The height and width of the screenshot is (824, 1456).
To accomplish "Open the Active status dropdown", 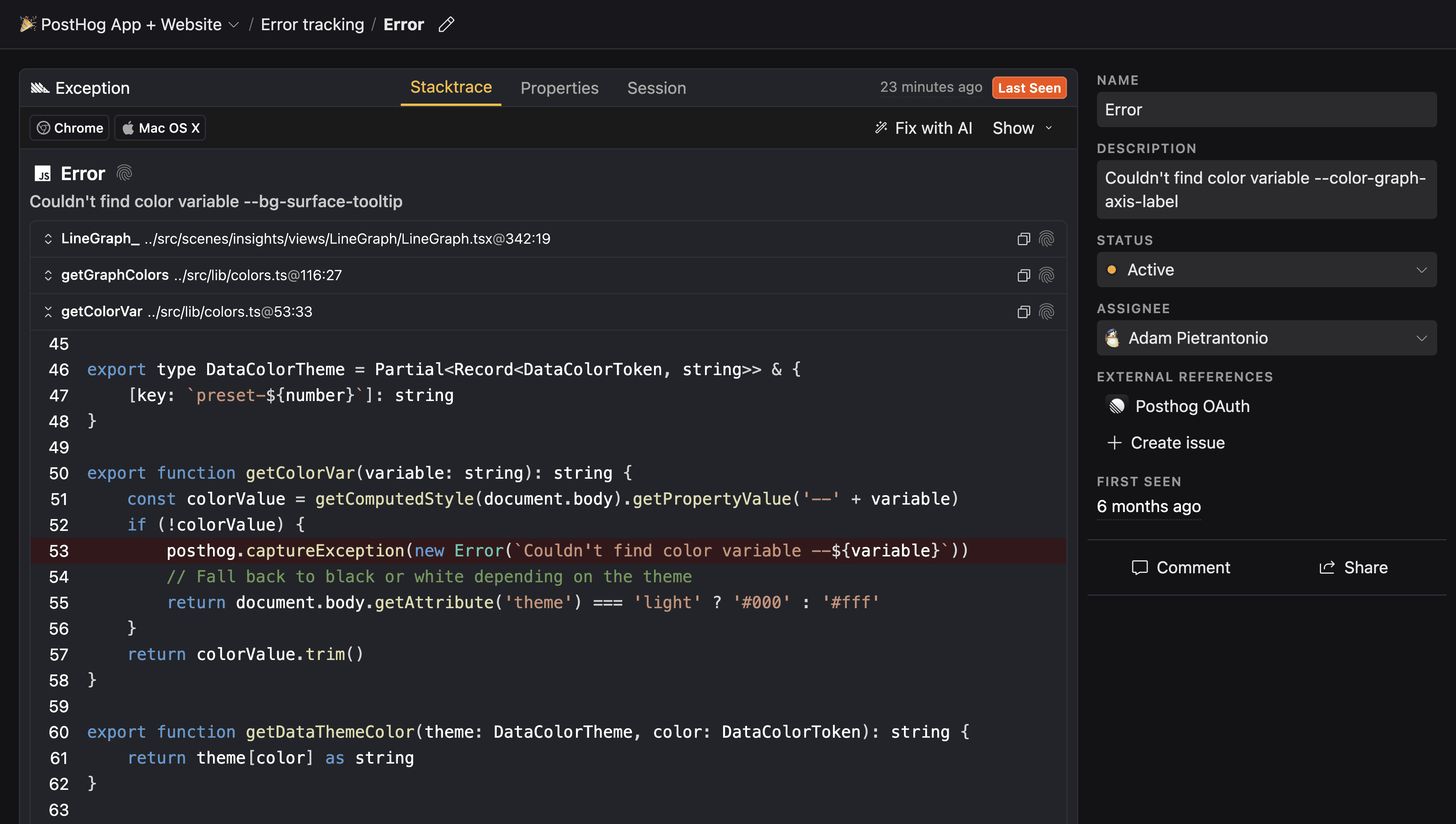I will coord(1266,270).
